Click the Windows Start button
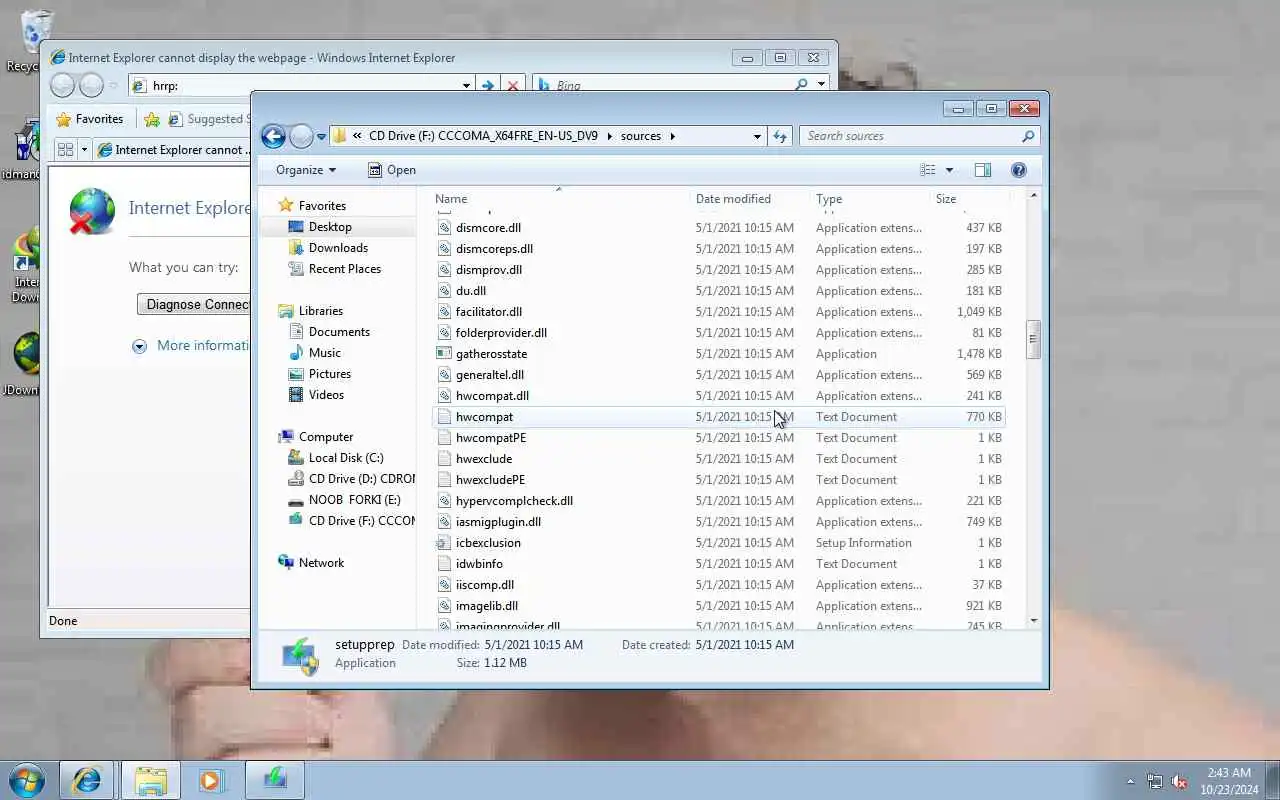The height and width of the screenshot is (800, 1280). (27, 780)
